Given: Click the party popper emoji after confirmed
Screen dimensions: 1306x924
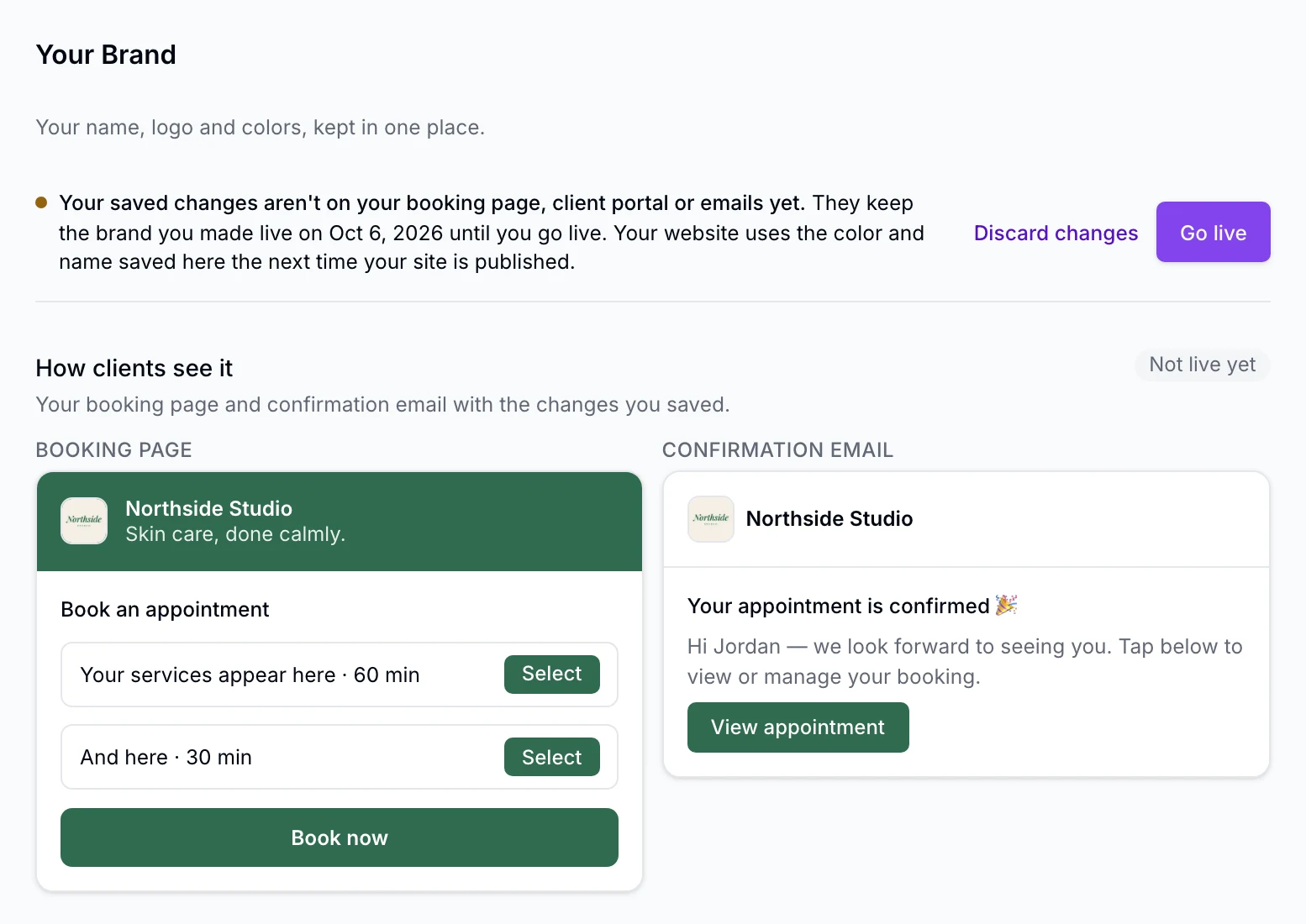Looking at the screenshot, I should (x=1007, y=605).
